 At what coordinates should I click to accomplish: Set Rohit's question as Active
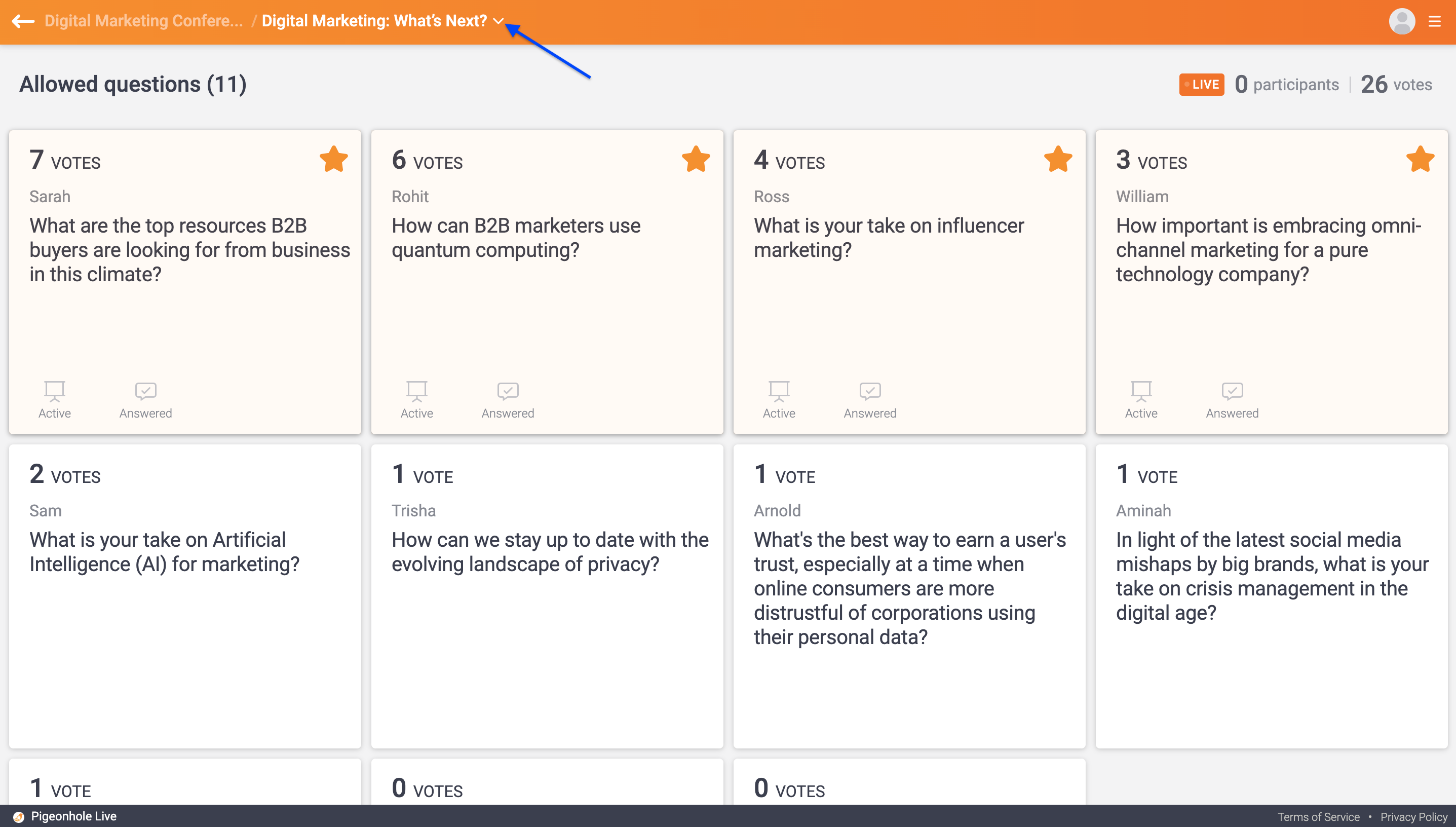click(x=417, y=400)
